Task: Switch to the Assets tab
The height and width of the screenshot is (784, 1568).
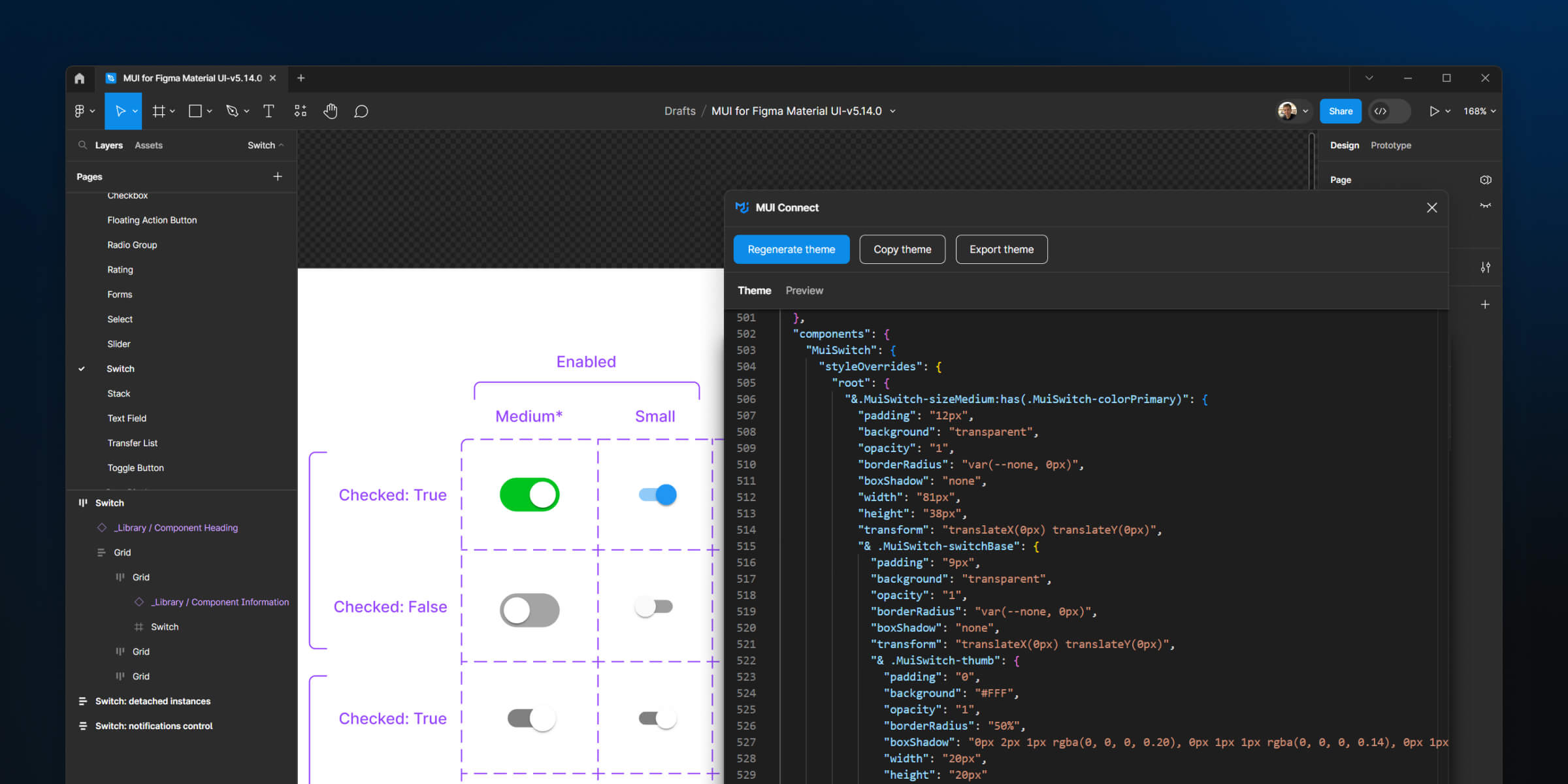Action: [148, 145]
